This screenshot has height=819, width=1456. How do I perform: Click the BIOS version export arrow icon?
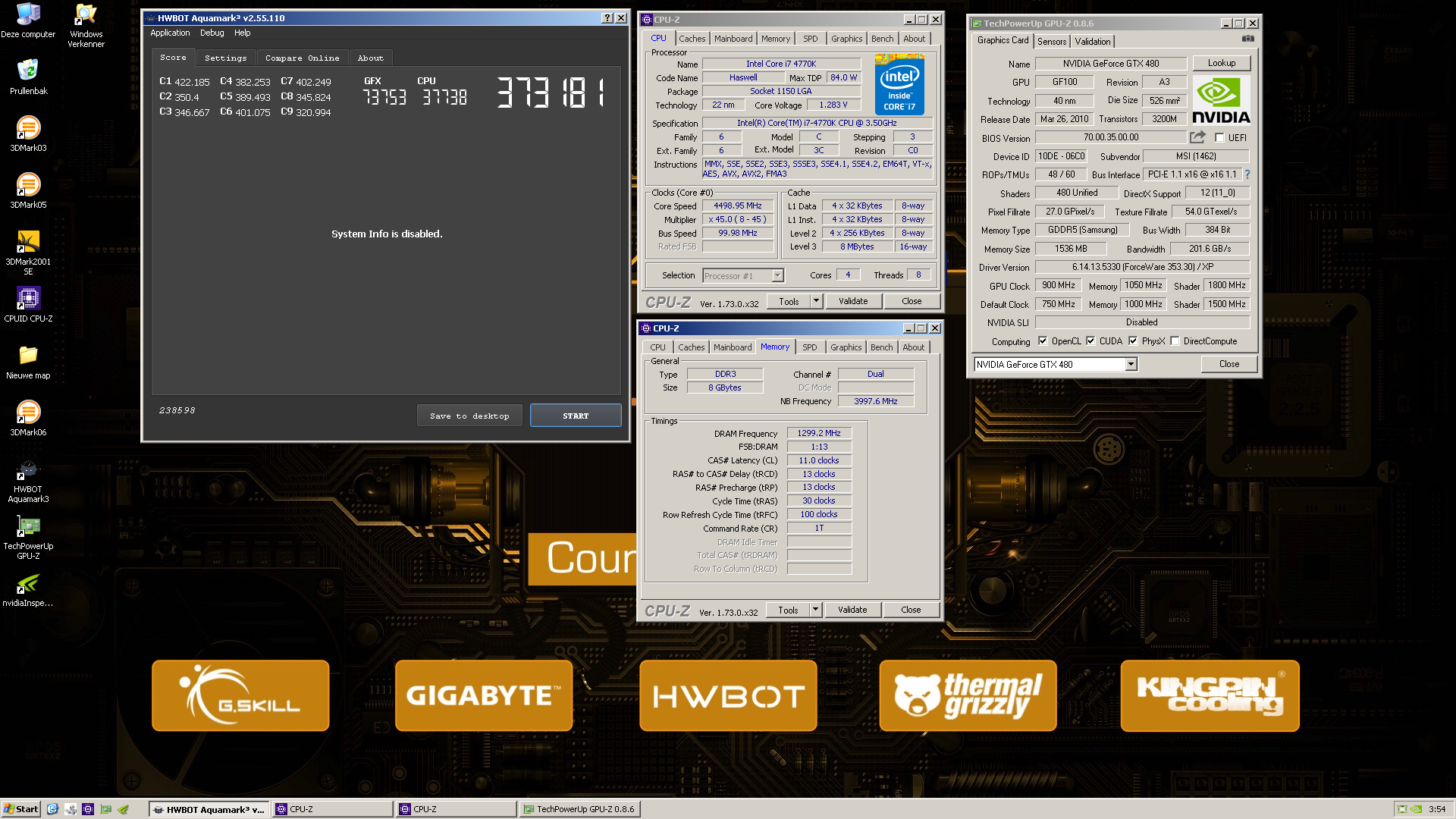coord(1197,137)
